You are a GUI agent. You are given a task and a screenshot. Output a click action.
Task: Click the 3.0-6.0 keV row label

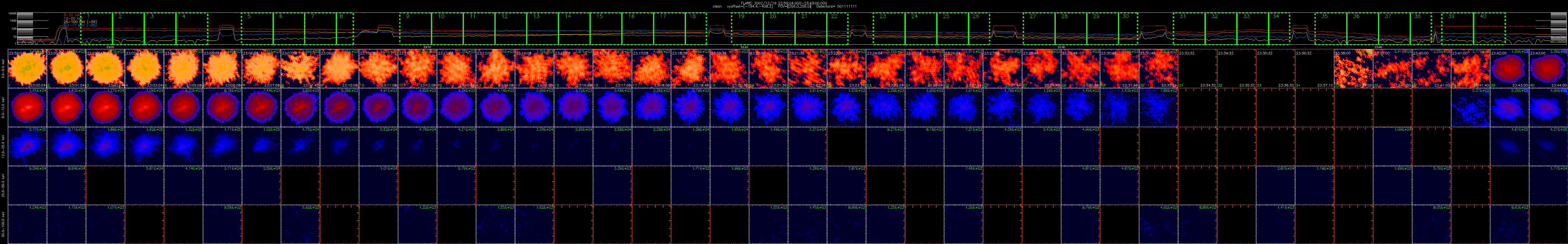coord(4,69)
